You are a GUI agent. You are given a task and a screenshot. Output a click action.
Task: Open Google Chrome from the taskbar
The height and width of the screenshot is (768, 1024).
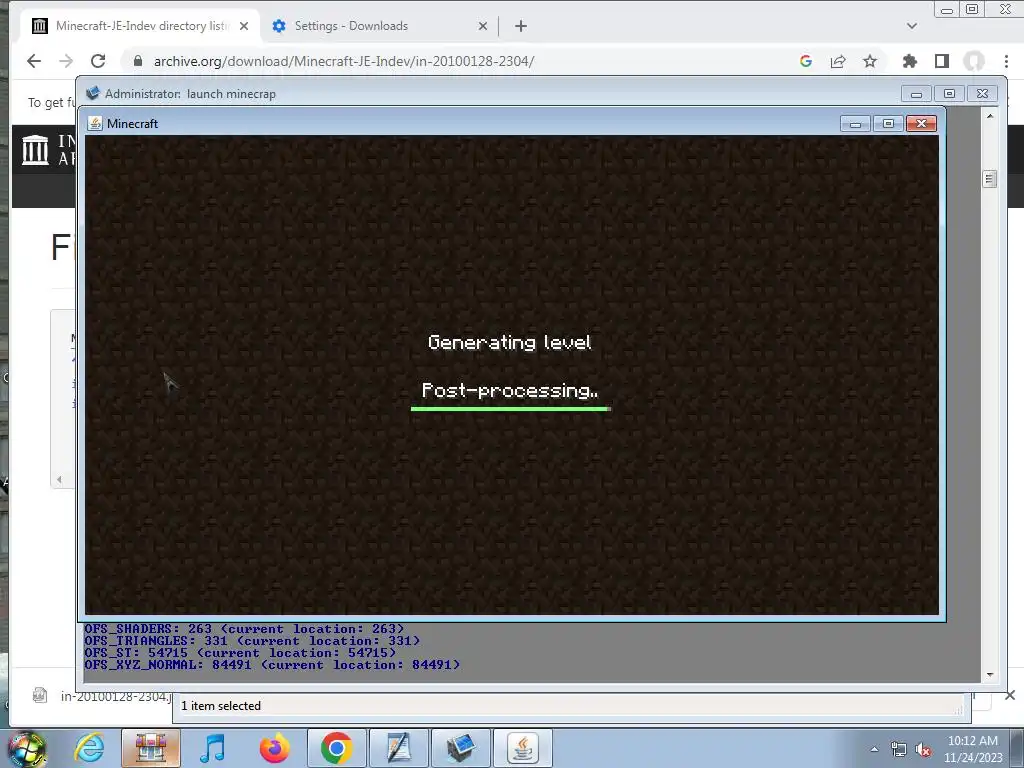click(x=336, y=748)
